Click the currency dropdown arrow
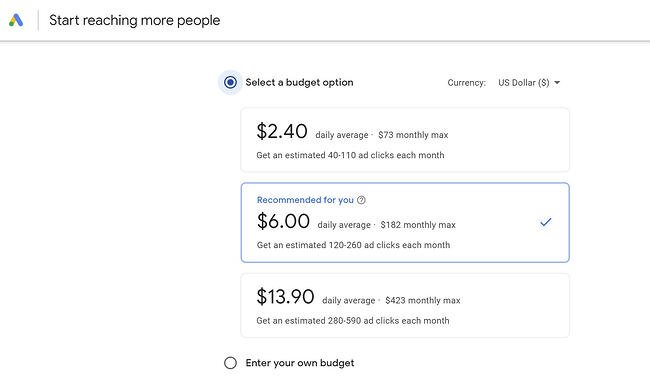 [x=557, y=83]
